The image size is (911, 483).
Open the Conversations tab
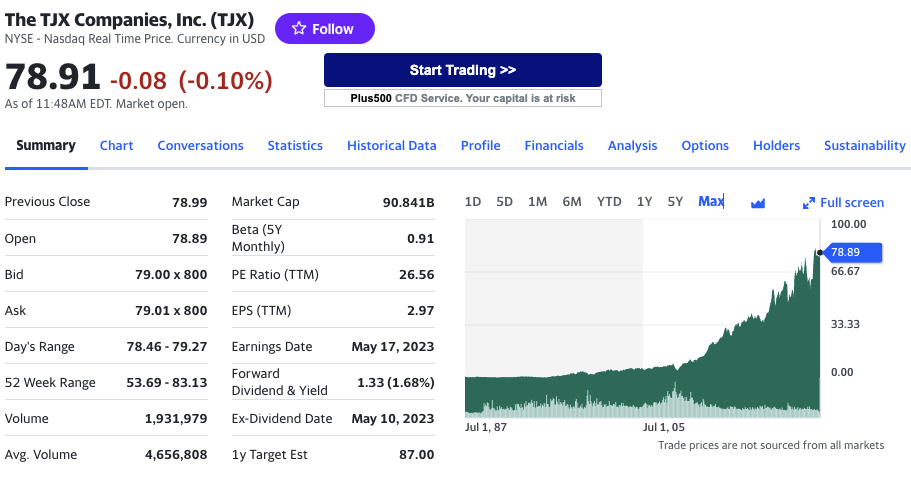tap(200, 145)
